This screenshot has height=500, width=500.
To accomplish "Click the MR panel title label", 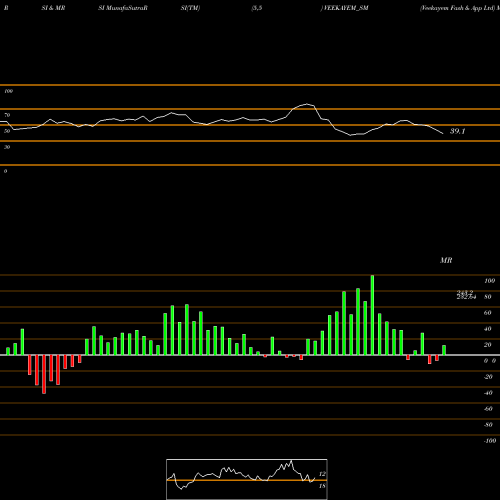I will coord(446,260).
